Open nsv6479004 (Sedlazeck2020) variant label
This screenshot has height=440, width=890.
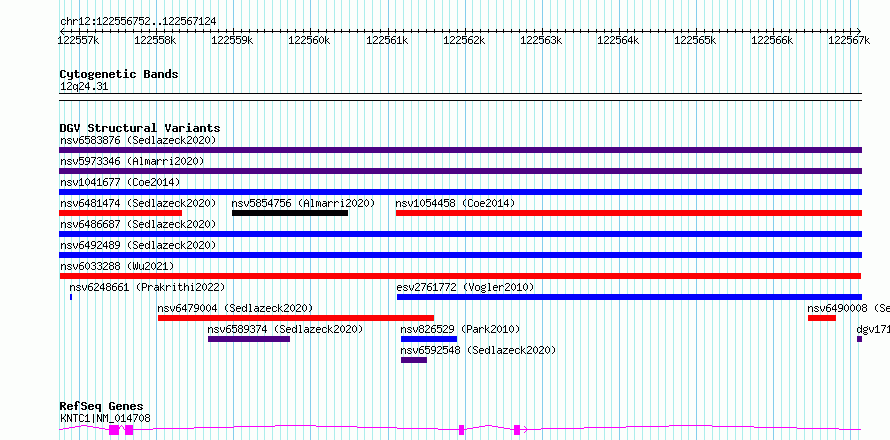[x=235, y=308]
